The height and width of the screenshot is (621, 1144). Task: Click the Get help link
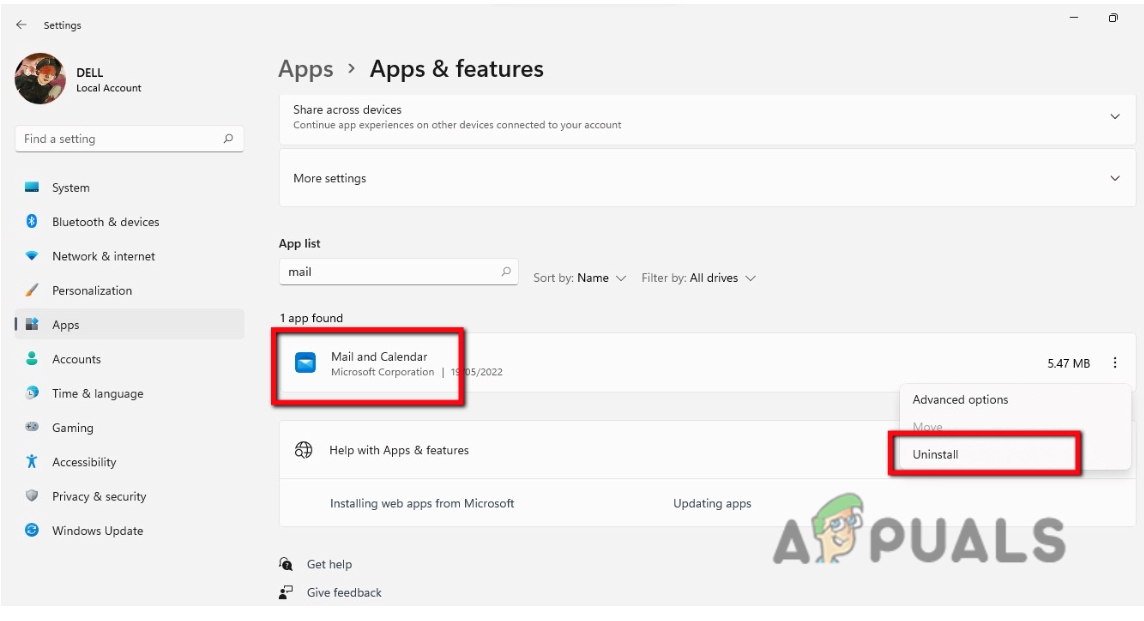tap(330, 564)
